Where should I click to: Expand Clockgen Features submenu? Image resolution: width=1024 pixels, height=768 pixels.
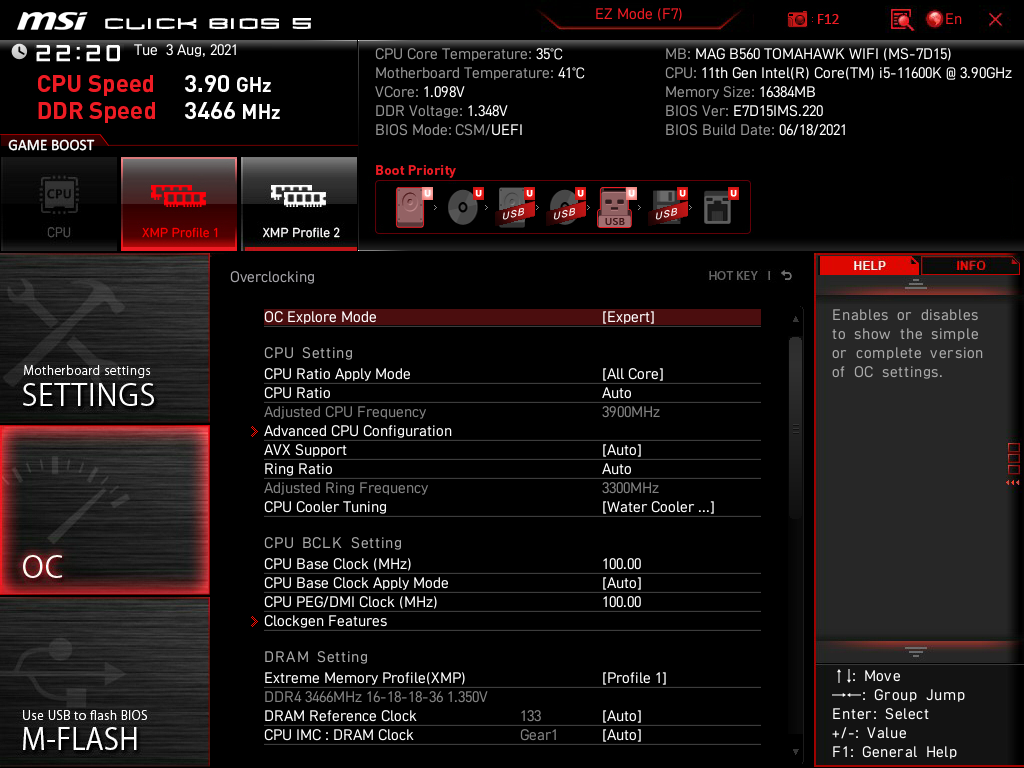[x=512, y=621]
